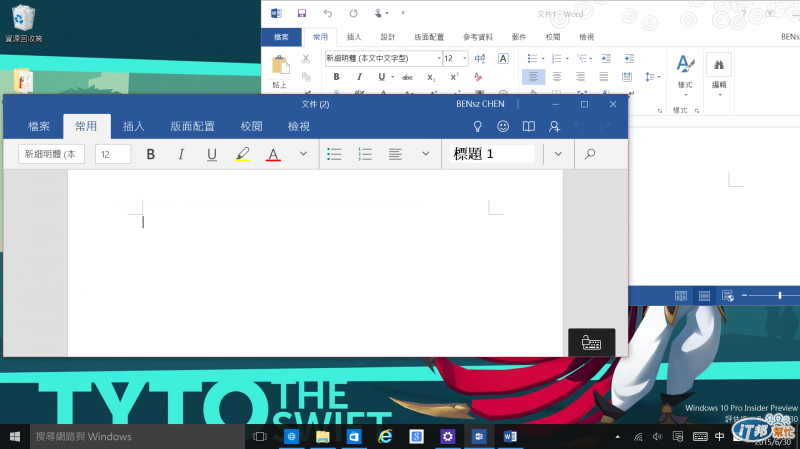Toggle Bold in the 文件1 - Word ribbon
This screenshot has height=449, width=800.
336,77
